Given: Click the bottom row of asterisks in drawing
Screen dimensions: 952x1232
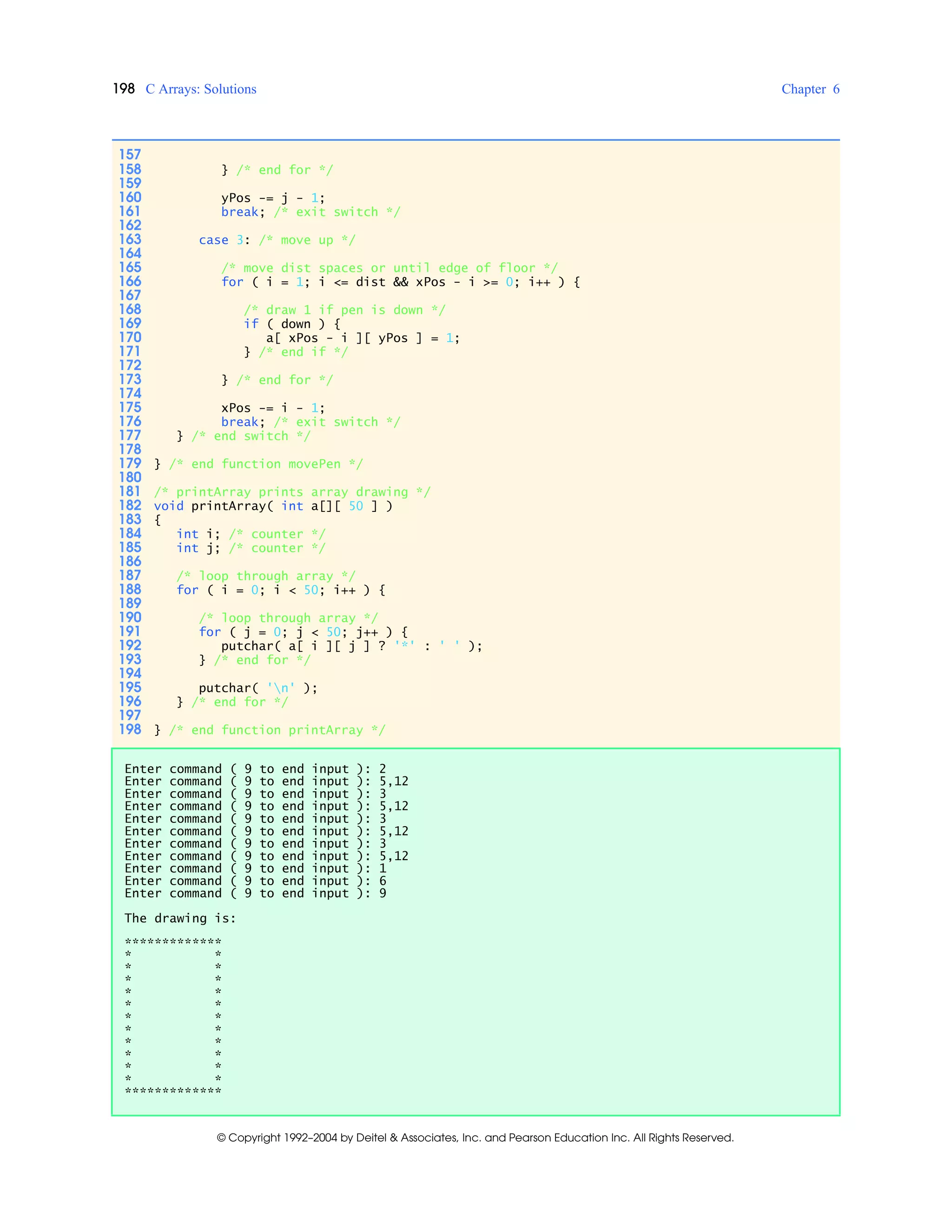Looking at the screenshot, I should 173,1090.
